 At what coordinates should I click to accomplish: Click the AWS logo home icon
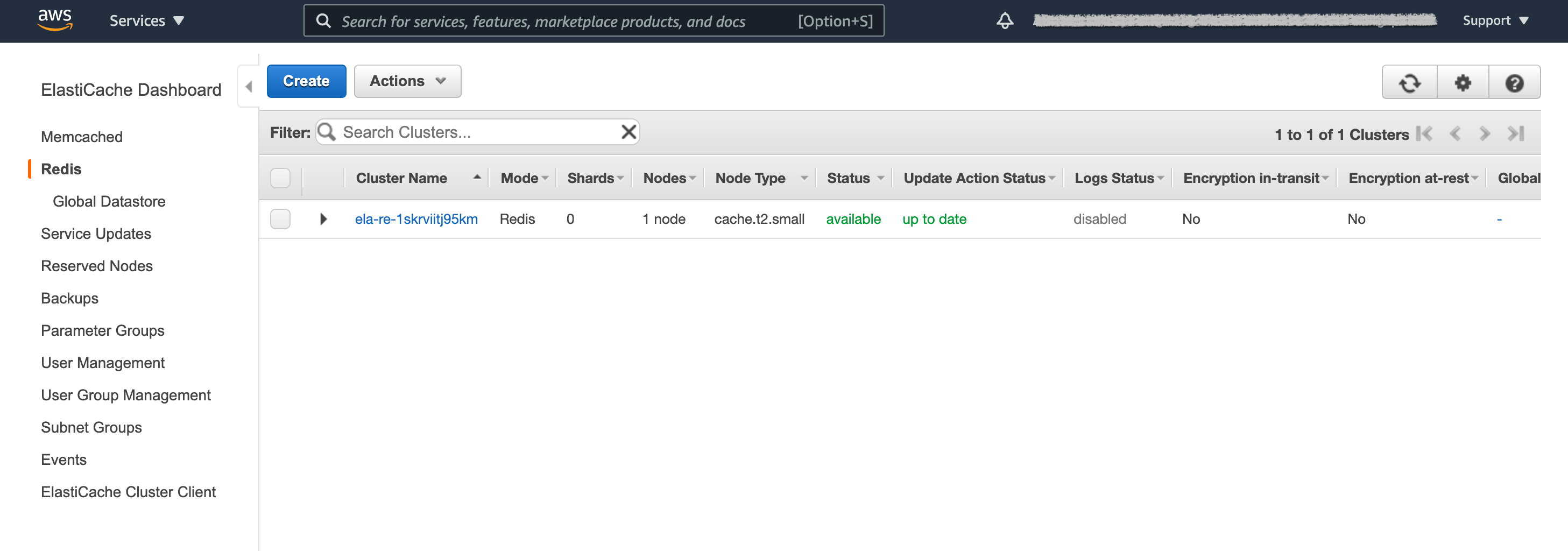point(55,19)
